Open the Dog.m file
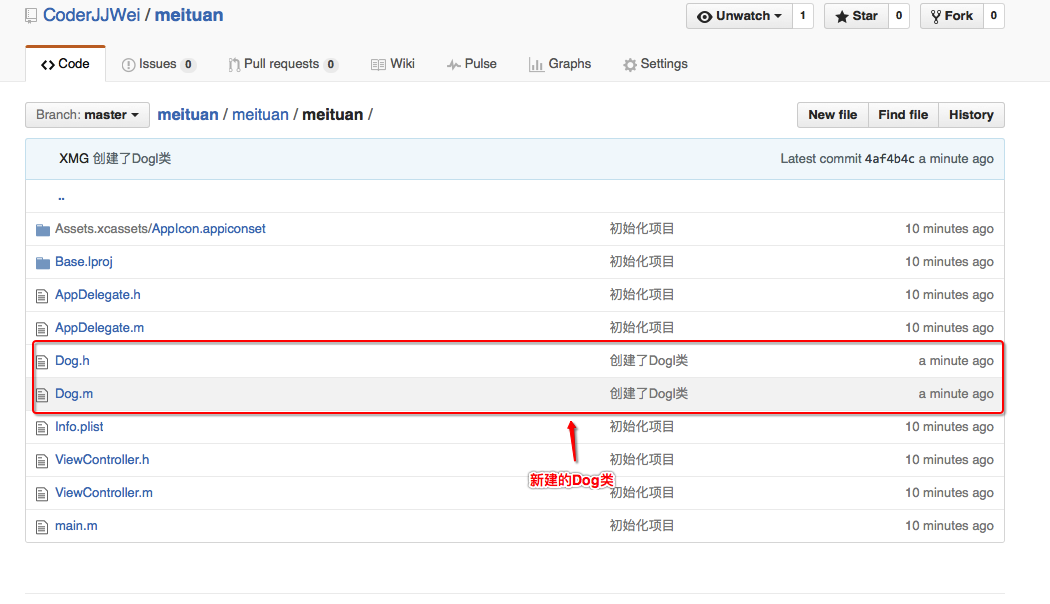 [74, 394]
